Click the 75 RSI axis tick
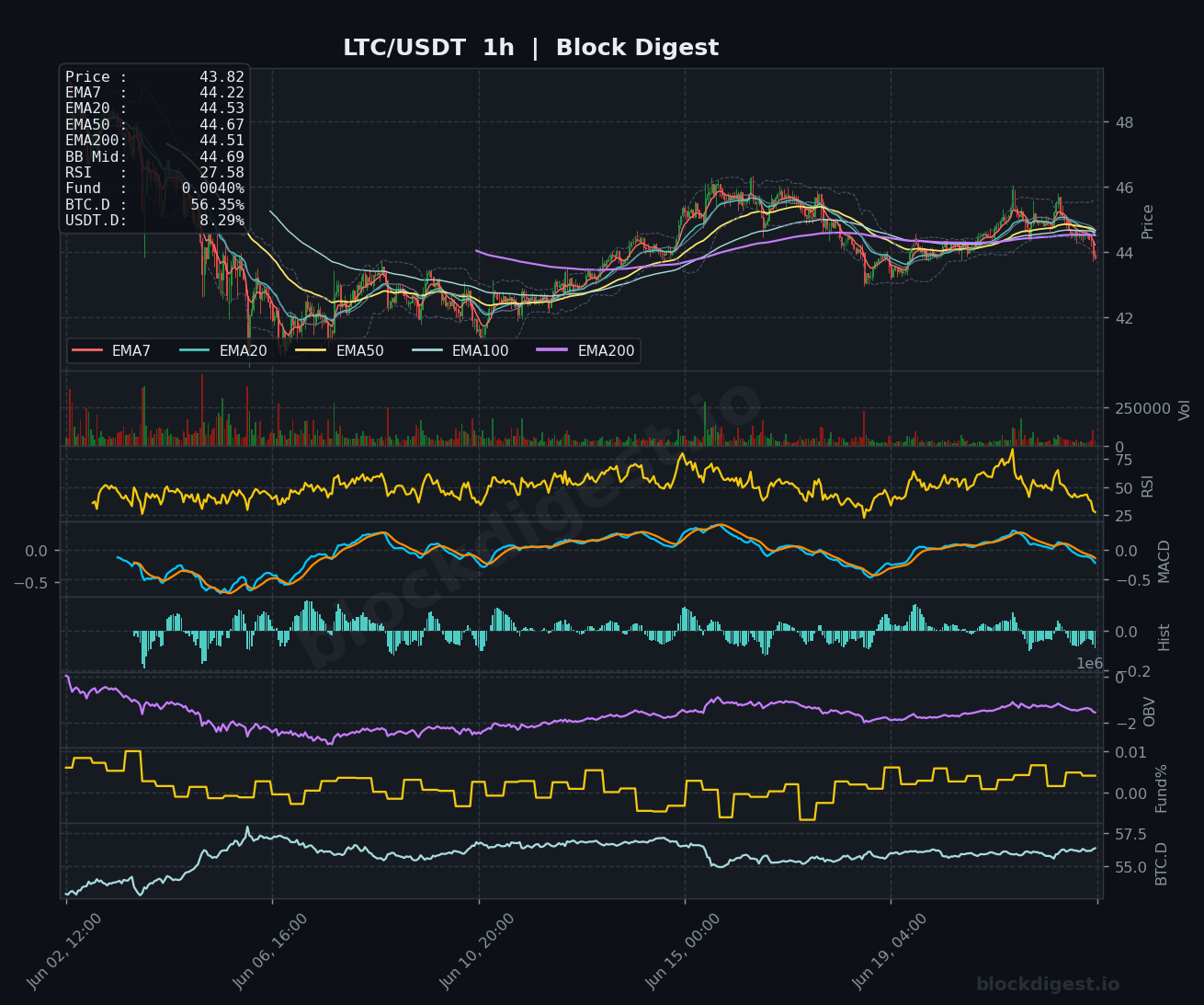Screen dimensions: 1204x1005 point(1124,461)
